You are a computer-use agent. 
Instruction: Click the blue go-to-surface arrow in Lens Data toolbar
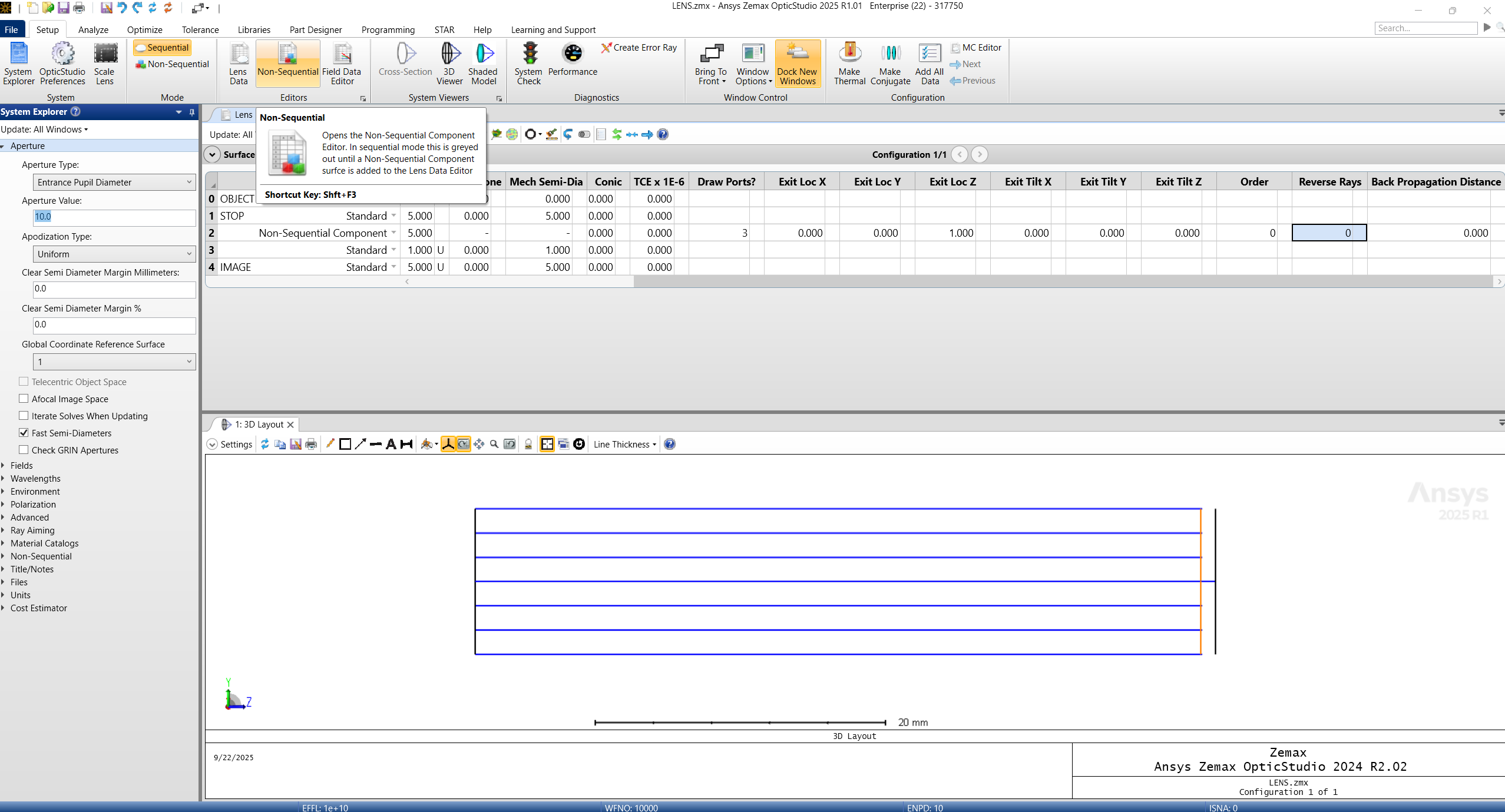click(647, 134)
